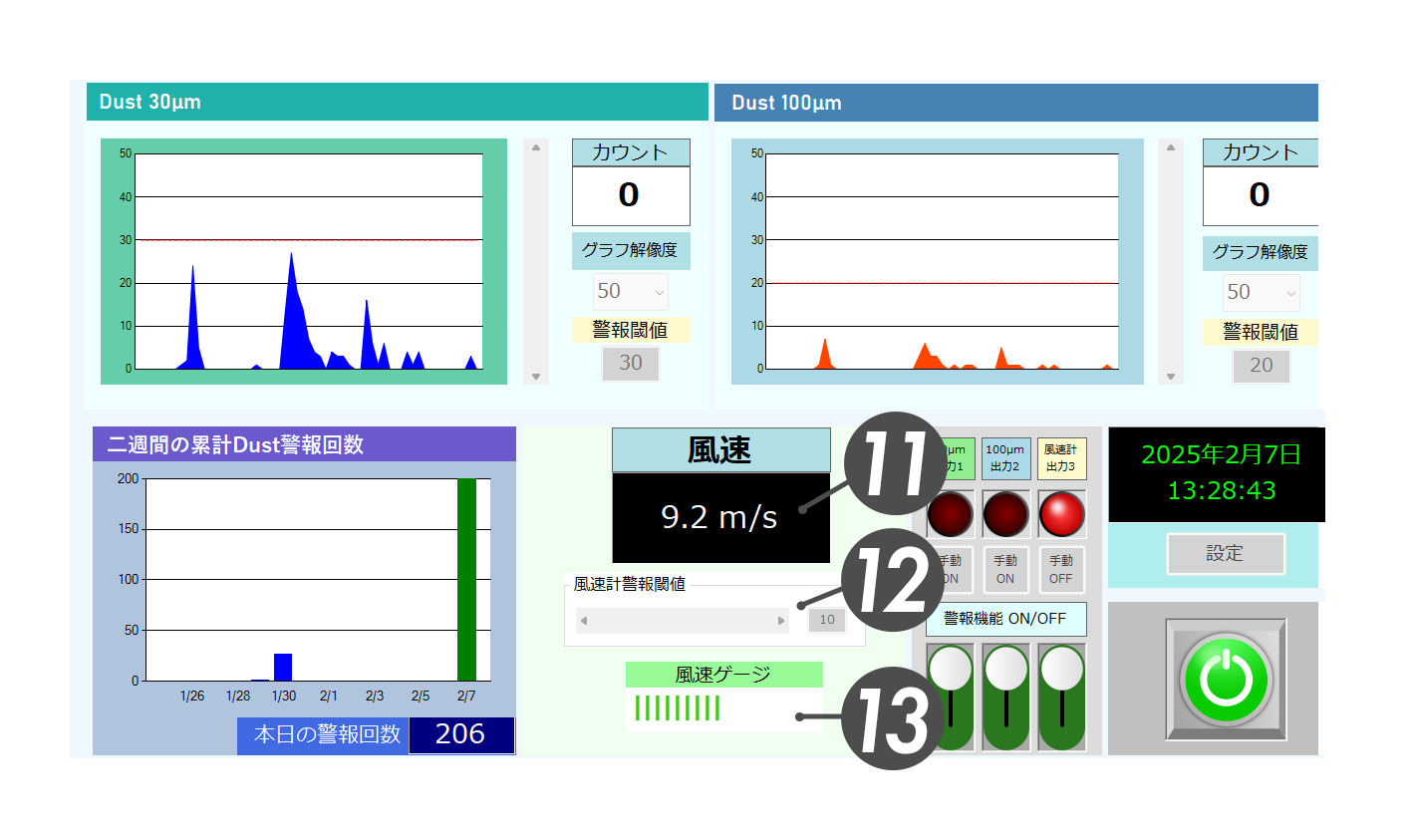
Task: Click up arrow on Dust 100µm scrollbar
Action: 1171,148
